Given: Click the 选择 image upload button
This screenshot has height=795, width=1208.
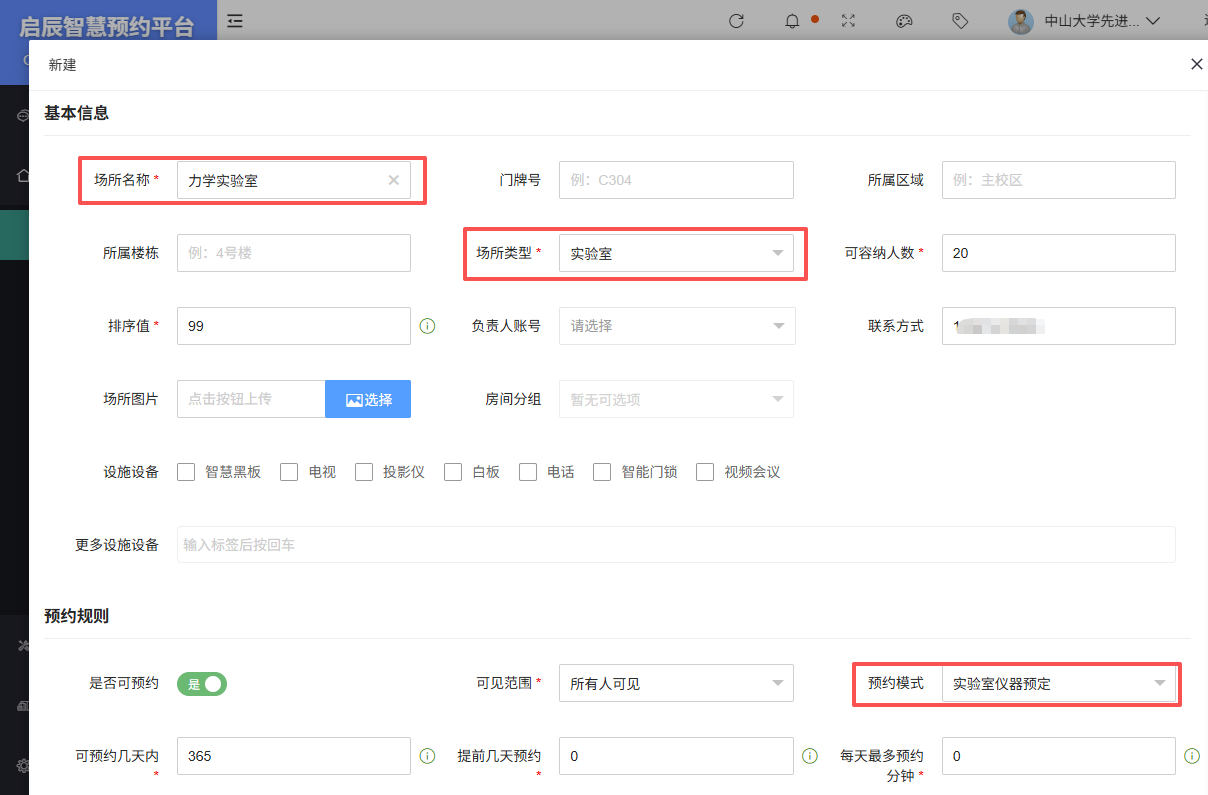Looking at the screenshot, I should pos(368,399).
